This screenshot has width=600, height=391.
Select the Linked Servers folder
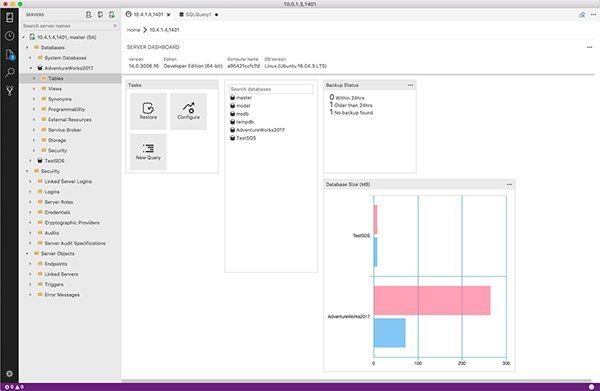[61, 274]
